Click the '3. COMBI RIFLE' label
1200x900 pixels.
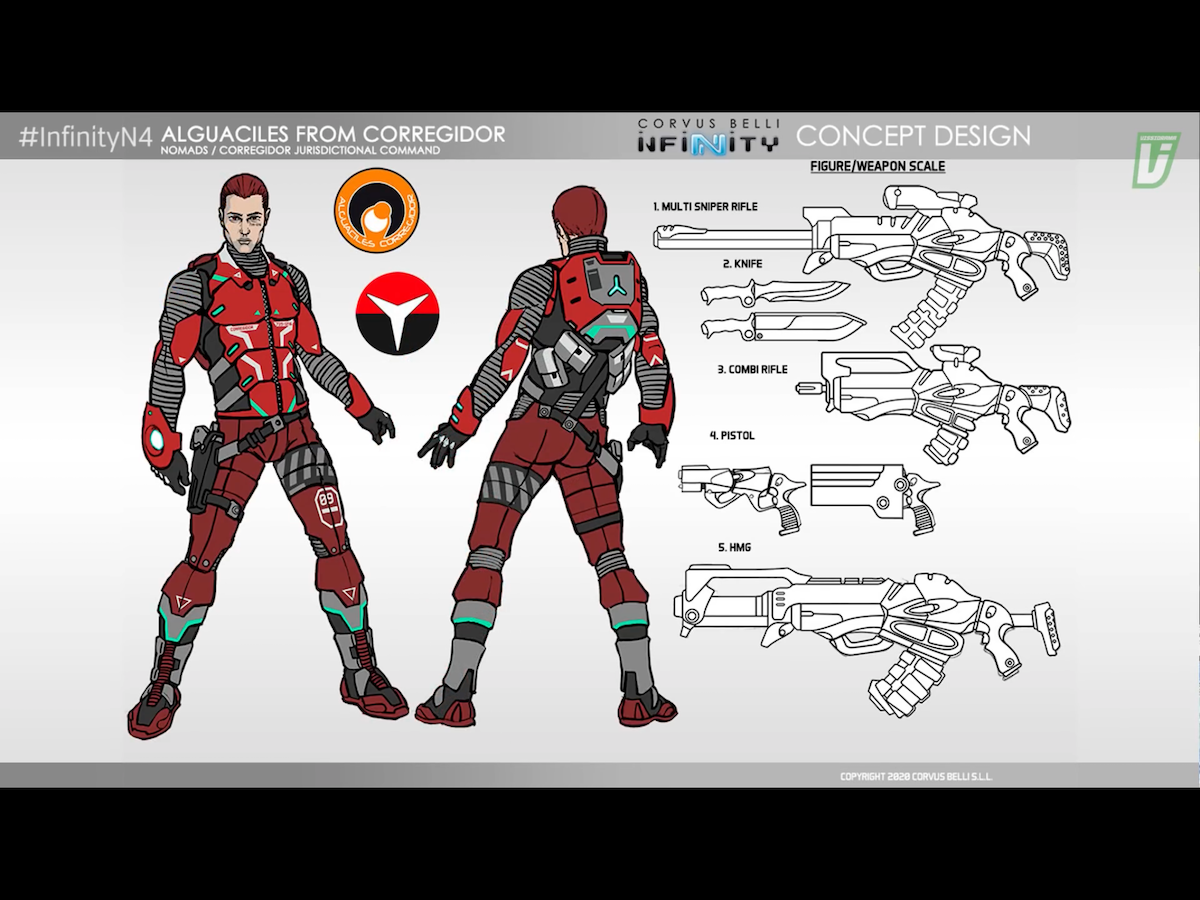point(752,369)
